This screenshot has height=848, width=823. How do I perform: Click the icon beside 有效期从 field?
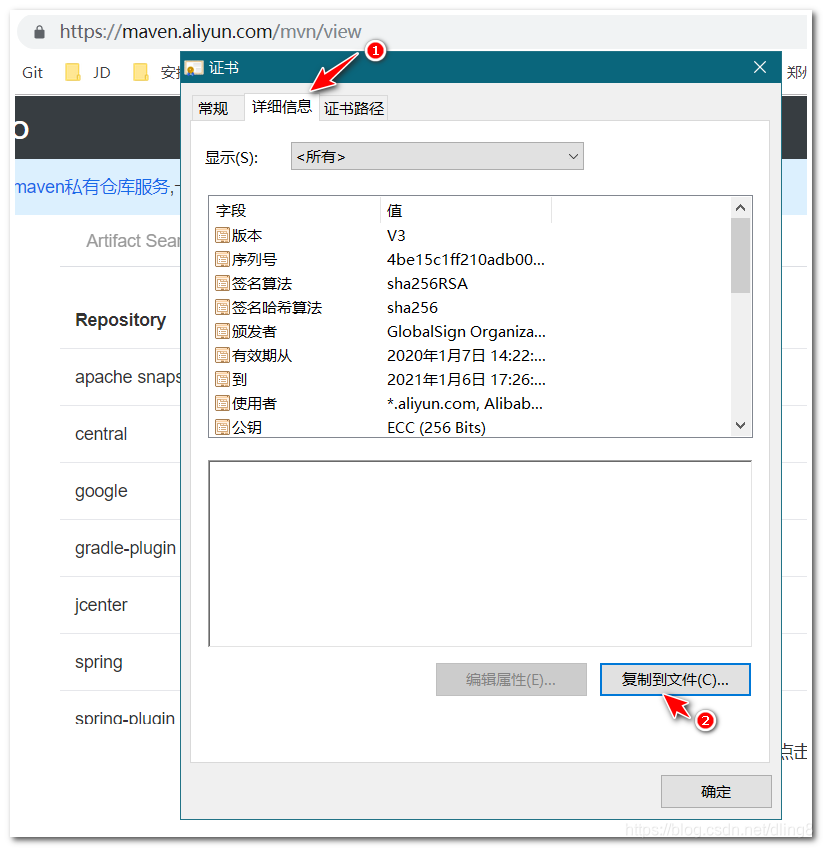coord(222,355)
